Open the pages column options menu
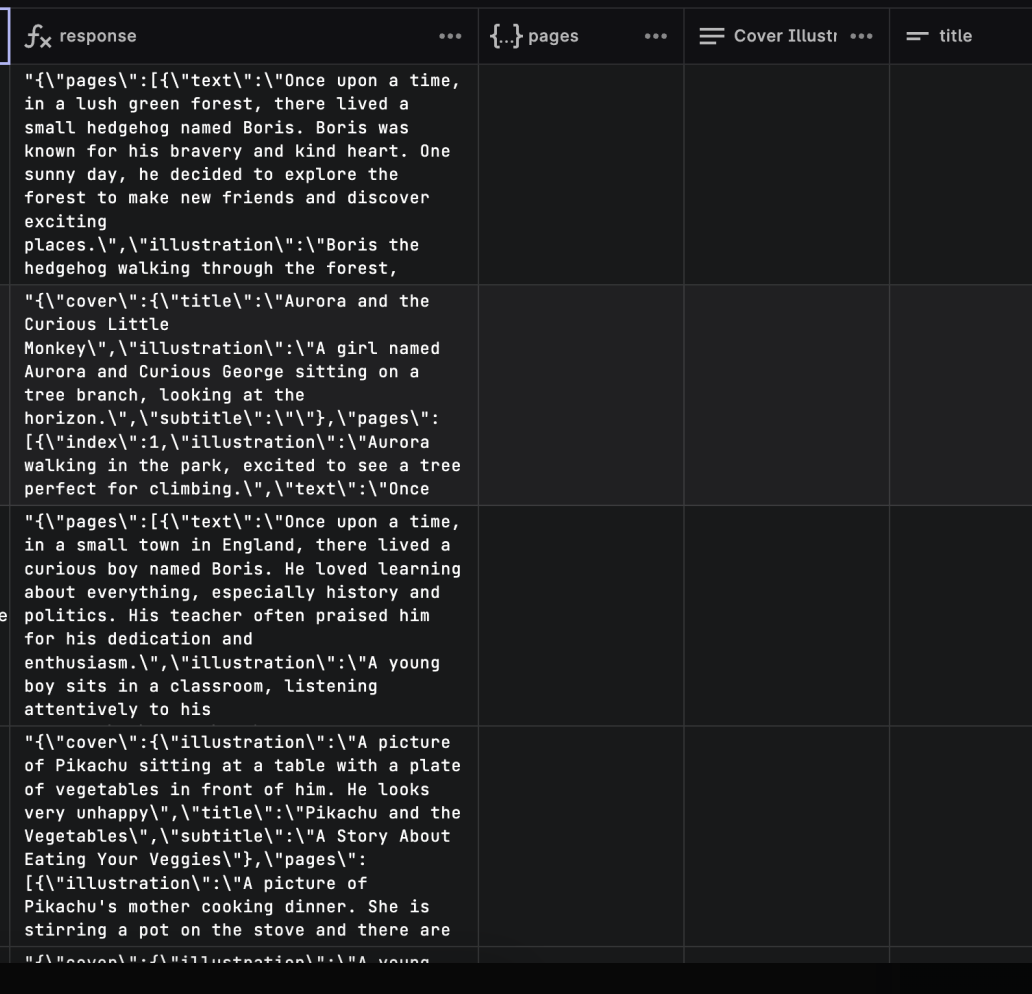This screenshot has height=994, width=1032. [656, 36]
